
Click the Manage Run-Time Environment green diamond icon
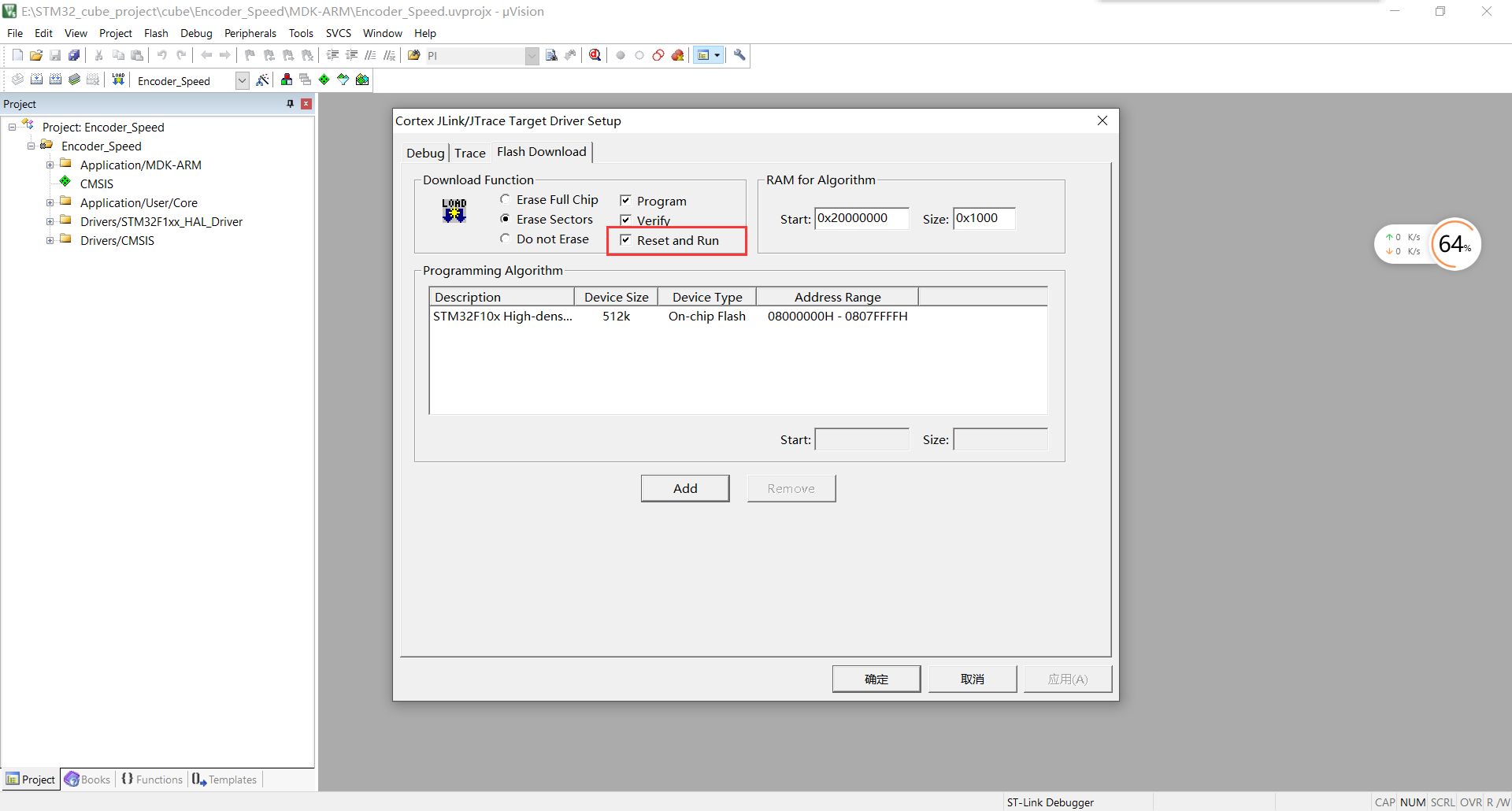click(x=324, y=80)
